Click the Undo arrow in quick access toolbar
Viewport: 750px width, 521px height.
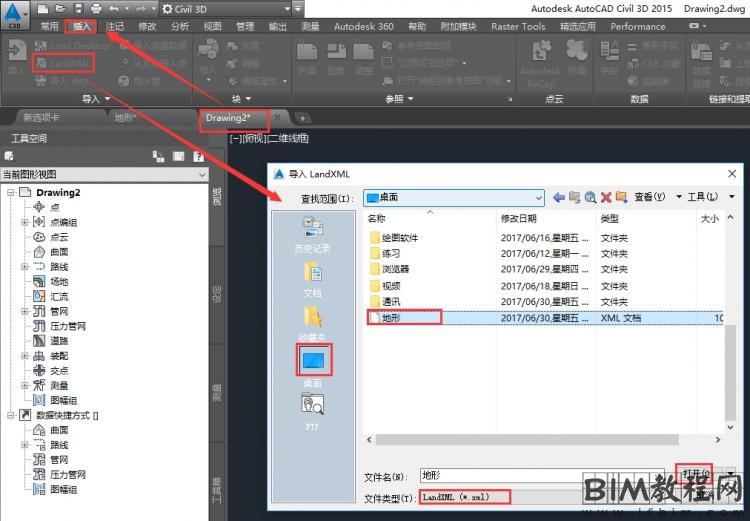[x=114, y=8]
